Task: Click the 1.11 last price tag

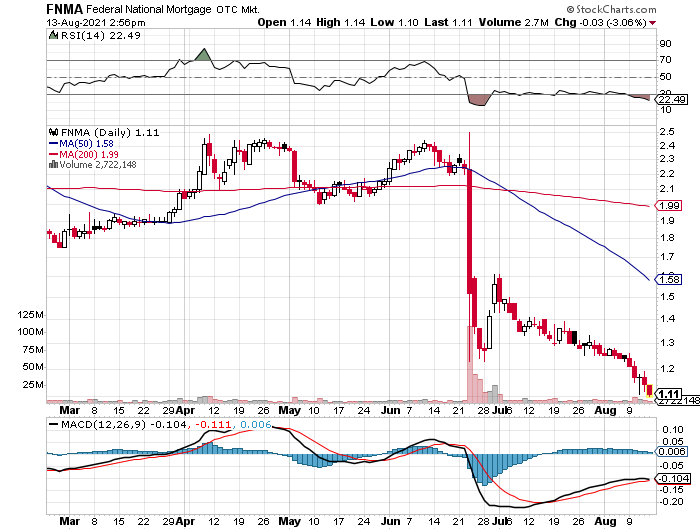Action: (668, 394)
